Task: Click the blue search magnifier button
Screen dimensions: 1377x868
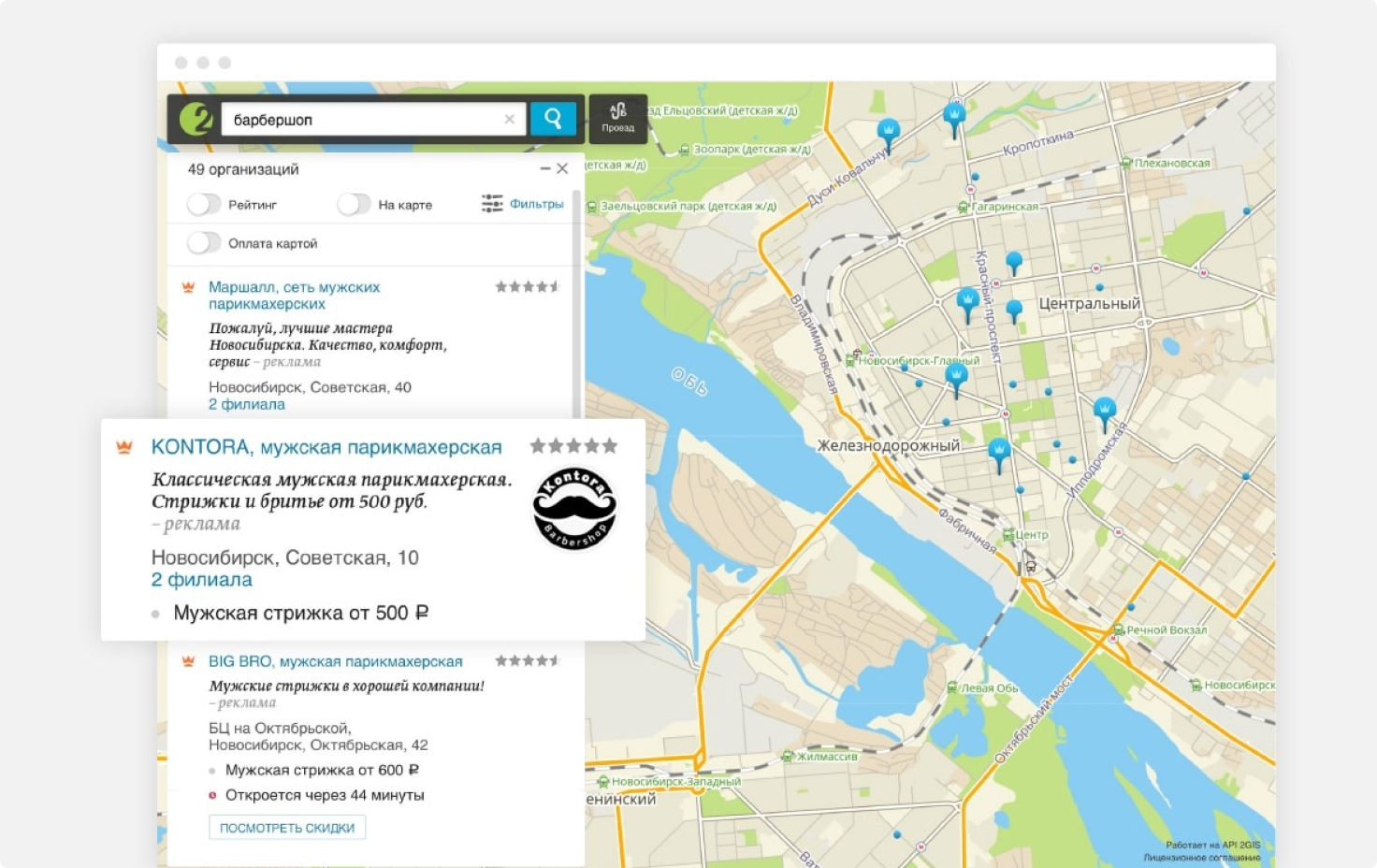Action: (553, 119)
